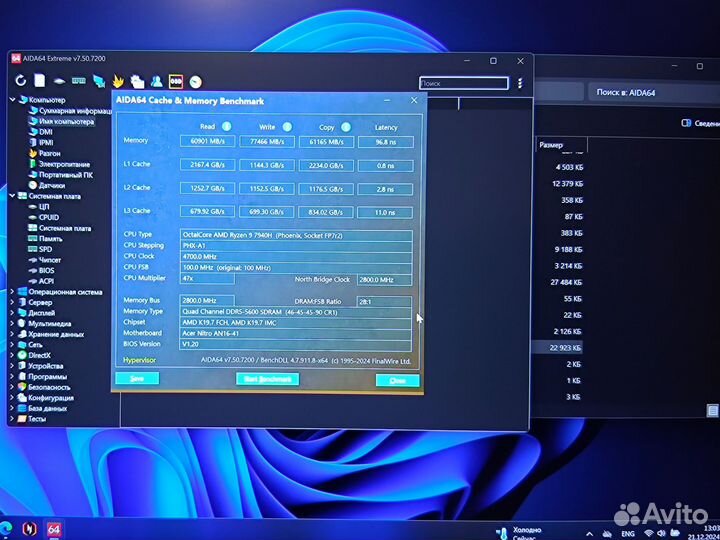This screenshot has height=540, width=720.
Task: Click the Refresh icon in AIDA64 toolbar
Action: (20, 80)
